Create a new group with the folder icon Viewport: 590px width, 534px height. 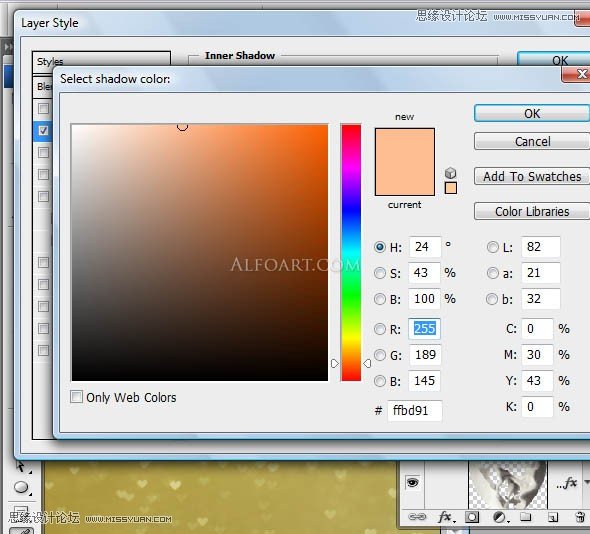point(526,517)
